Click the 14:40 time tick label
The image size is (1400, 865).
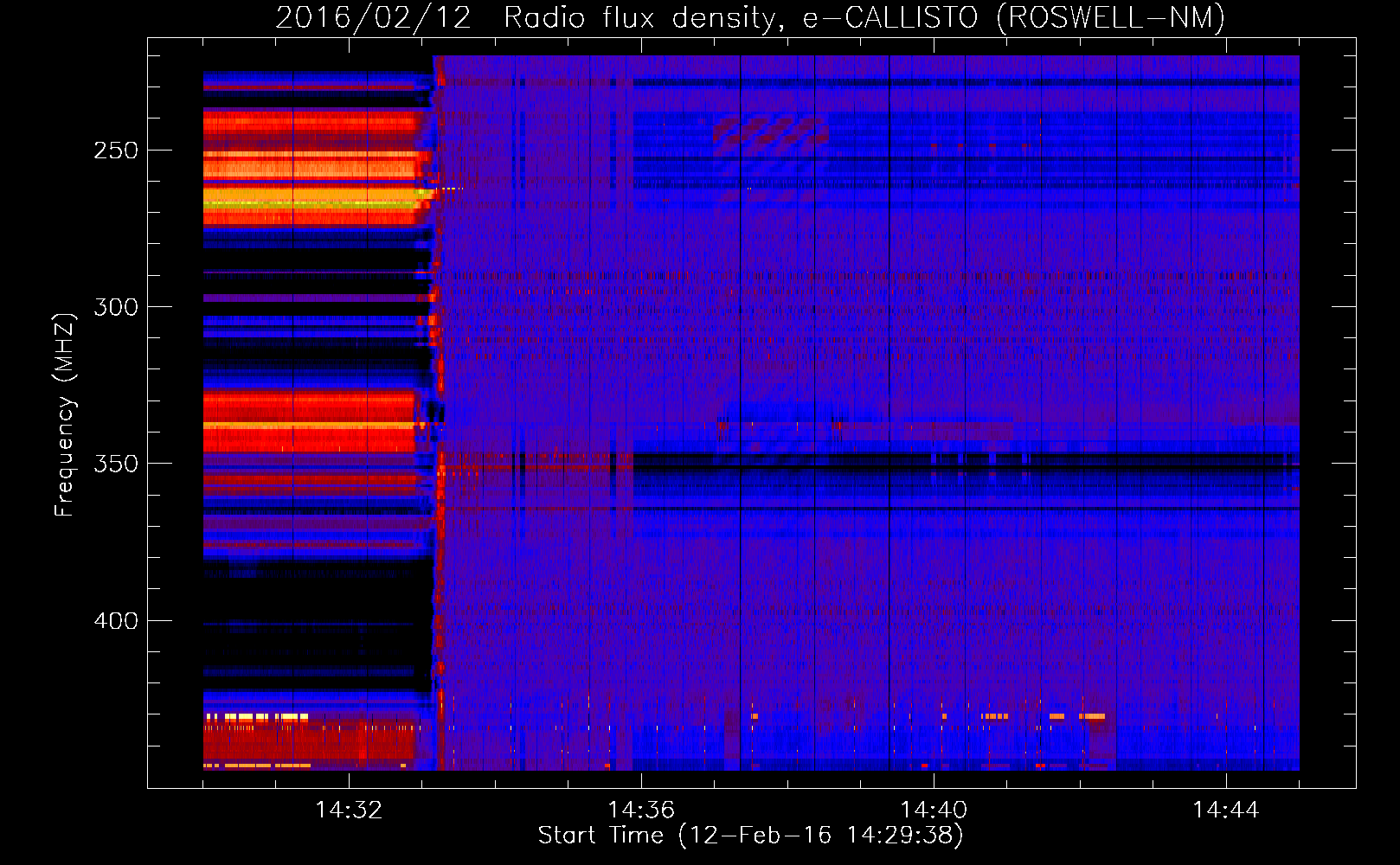[x=934, y=811]
